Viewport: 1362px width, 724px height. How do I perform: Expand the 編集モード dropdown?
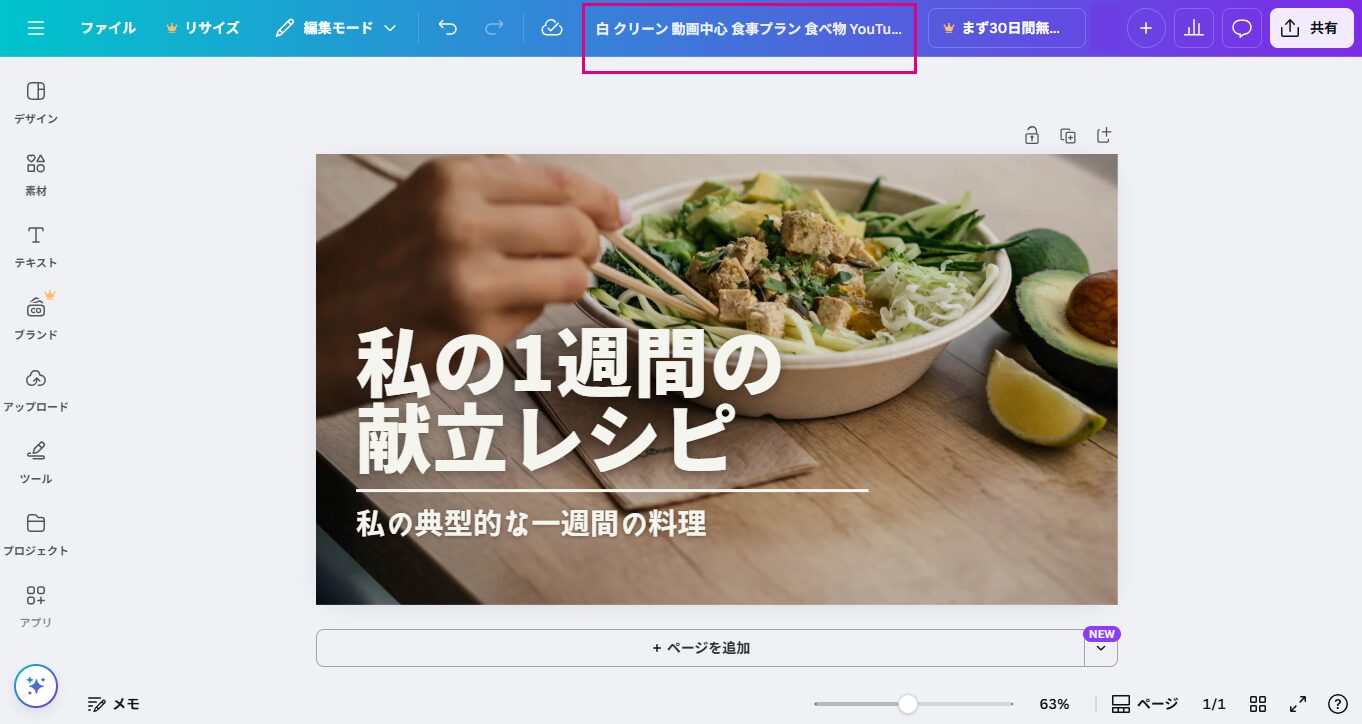tap(336, 28)
